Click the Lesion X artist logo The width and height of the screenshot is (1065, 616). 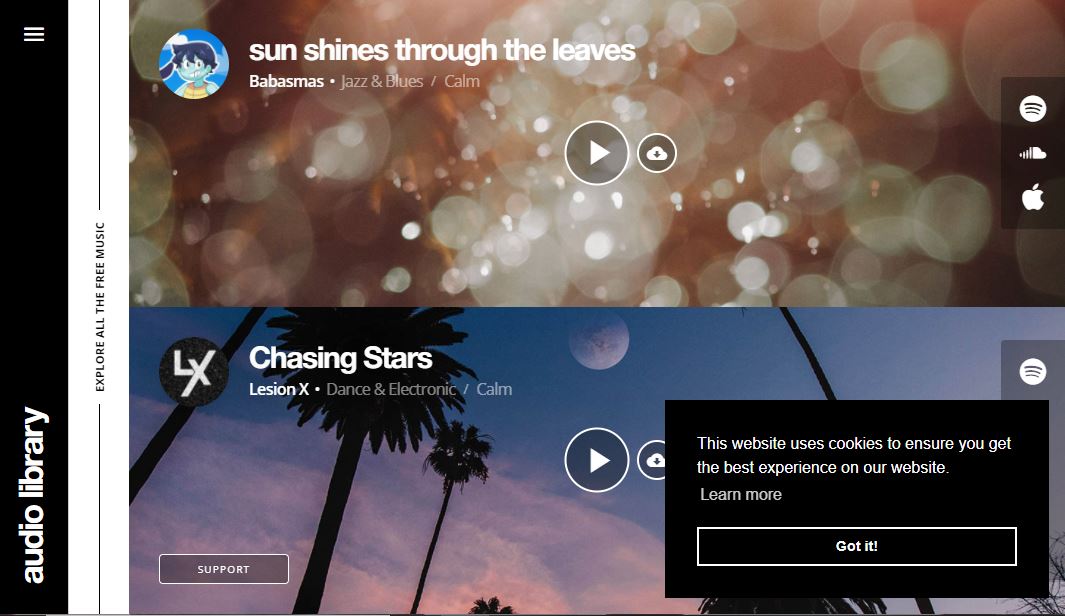(194, 372)
